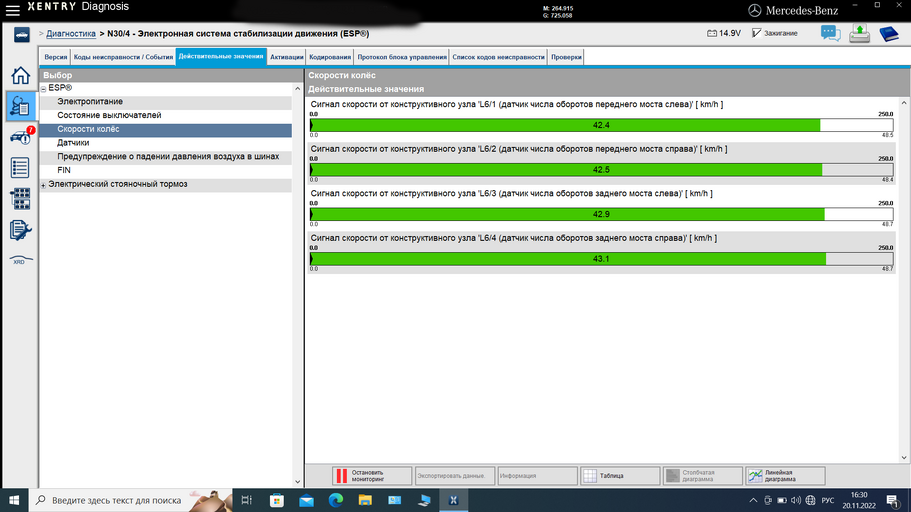911x512 pixels.
Task: Open the hamburger main menu
Action: pos(12,10)
